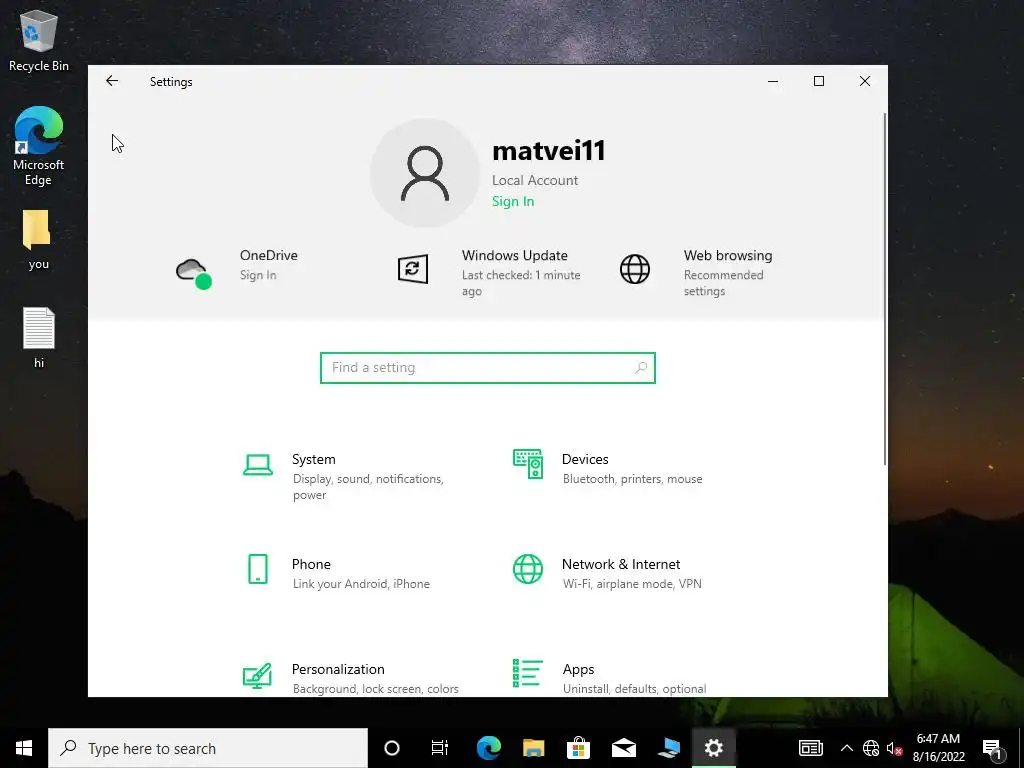Screen dimensions: 1024x768
Task: Select the Recycle Bin desktop icon
Action: point(39,41)
